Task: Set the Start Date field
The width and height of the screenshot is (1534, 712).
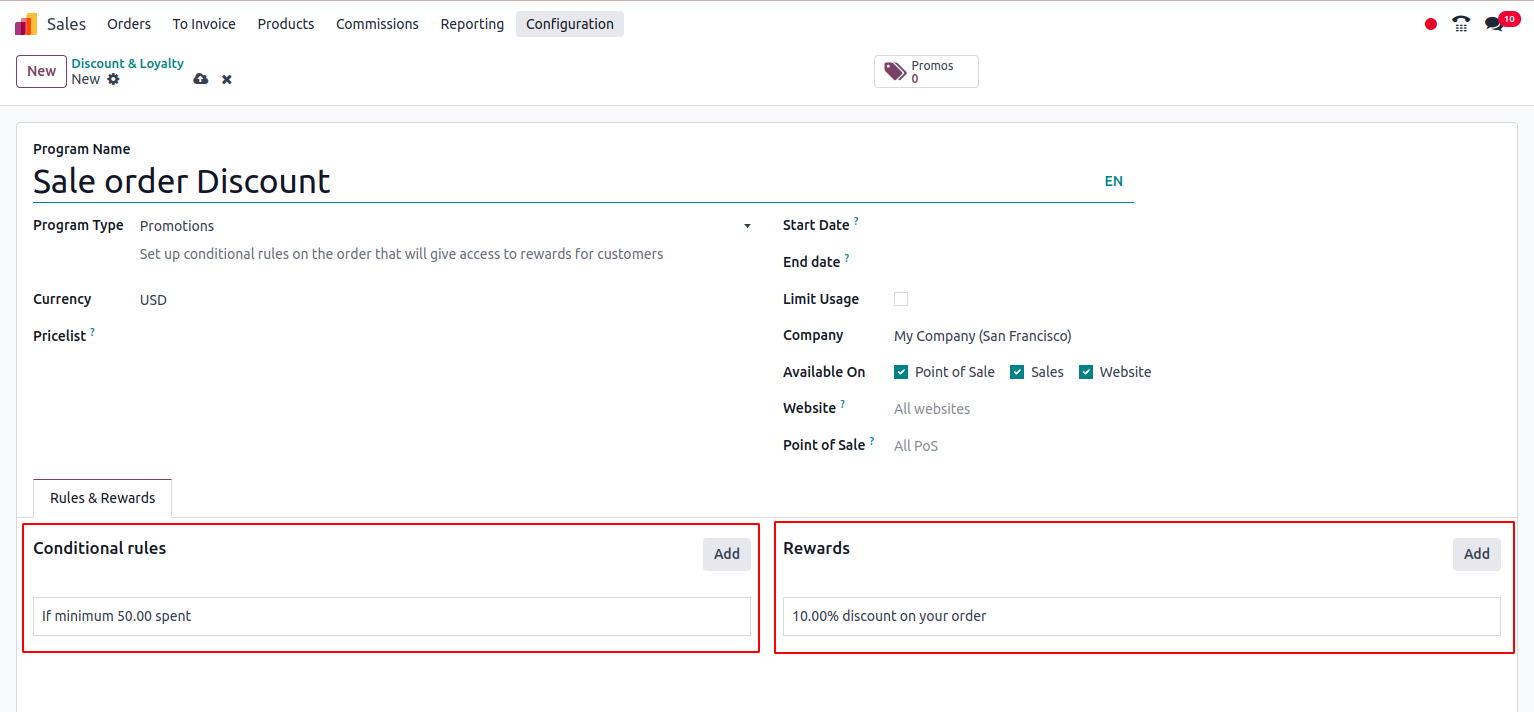Action: pos(1197,226)
